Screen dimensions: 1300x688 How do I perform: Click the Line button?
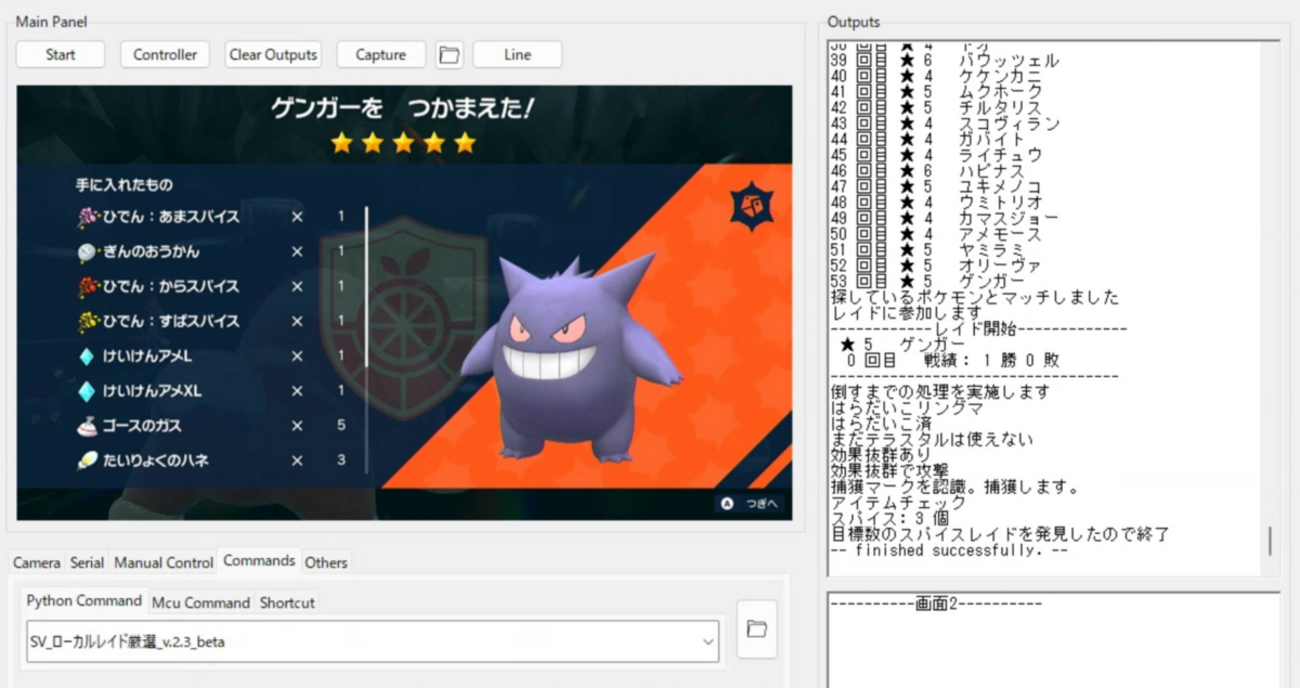[x=517, y=55]
